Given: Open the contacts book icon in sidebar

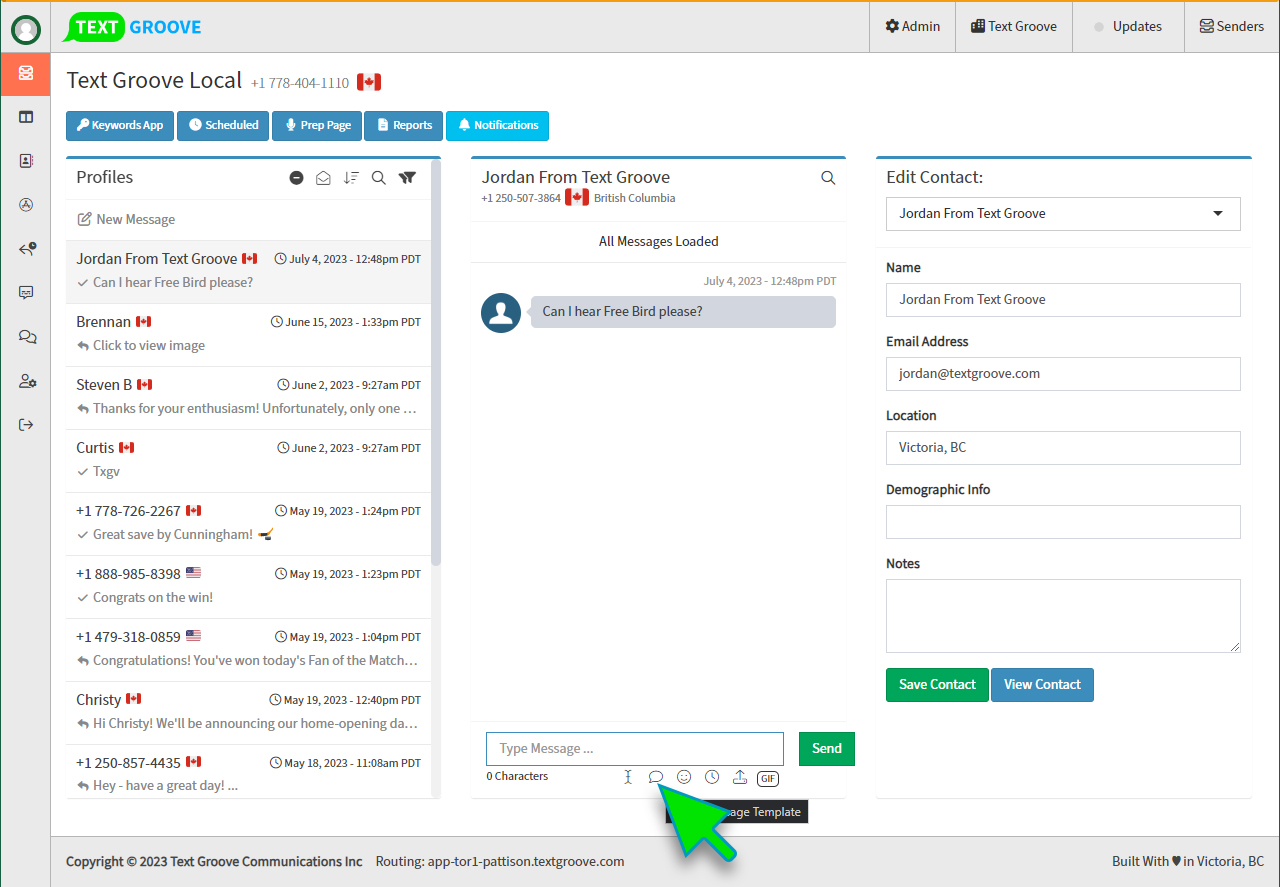Looking at the screenshot, I should (26, 161).
